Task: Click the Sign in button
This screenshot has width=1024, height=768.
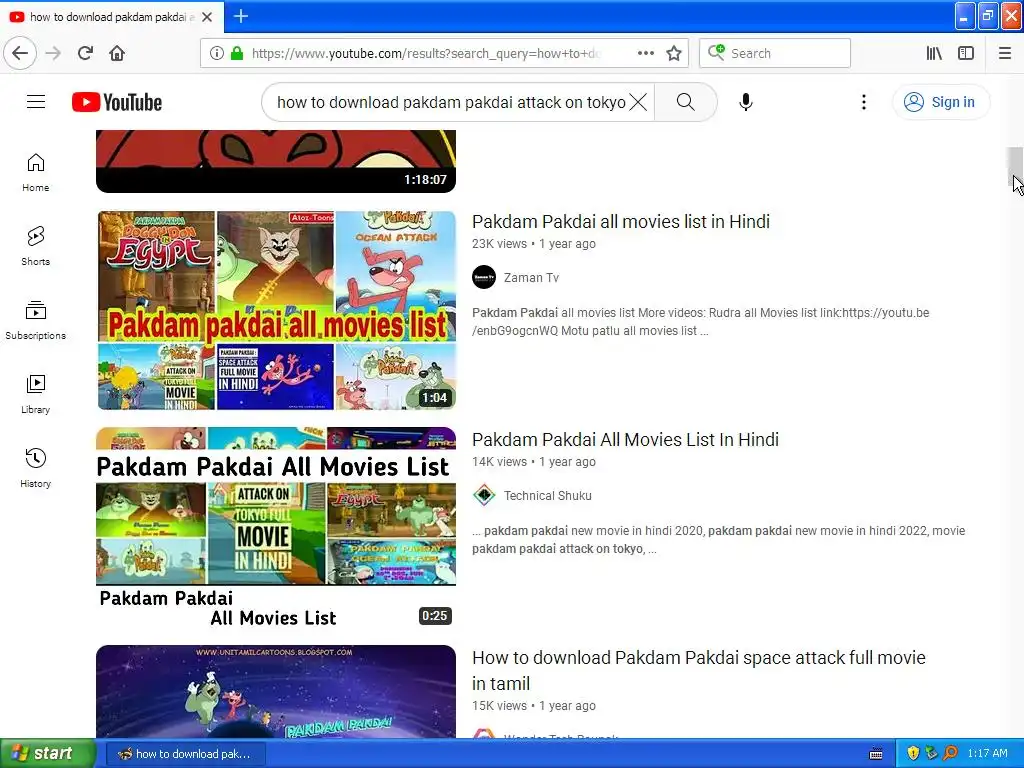Action: 940,102
